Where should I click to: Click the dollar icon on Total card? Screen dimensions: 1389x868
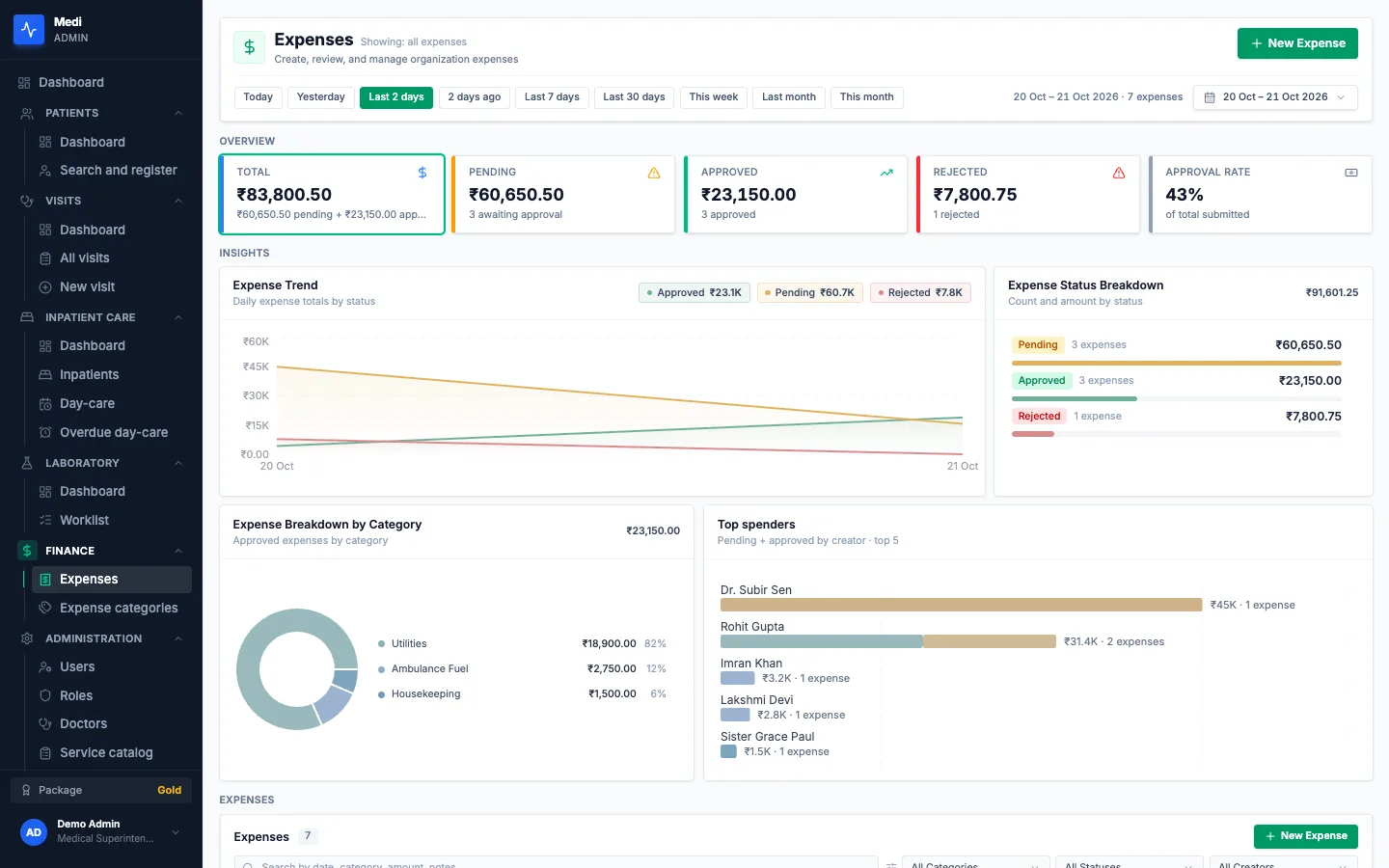click(x=422, y=173)
